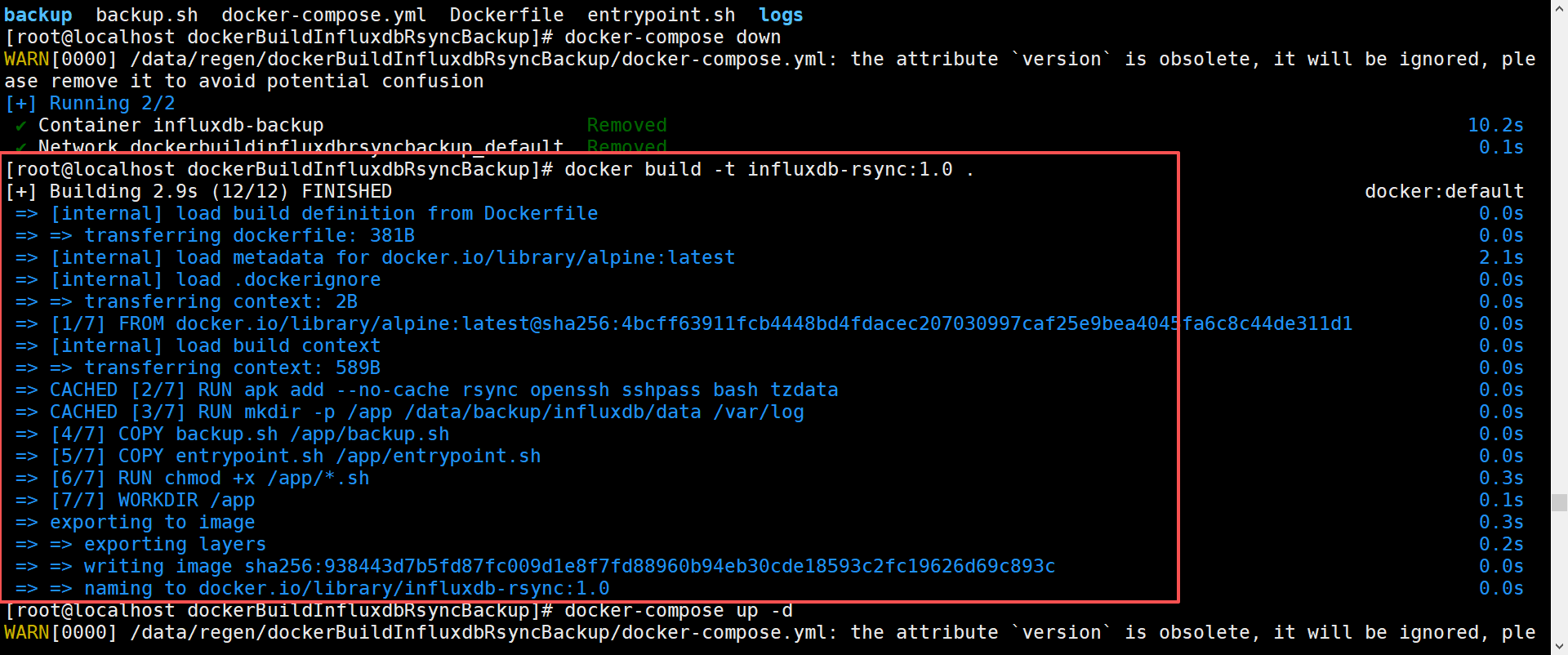The width and height of the screenshot is (1568, 655).
Task: Click the '[+] Building 2.9s (12/12) FINISHED' line
Action: coord(198,192)
